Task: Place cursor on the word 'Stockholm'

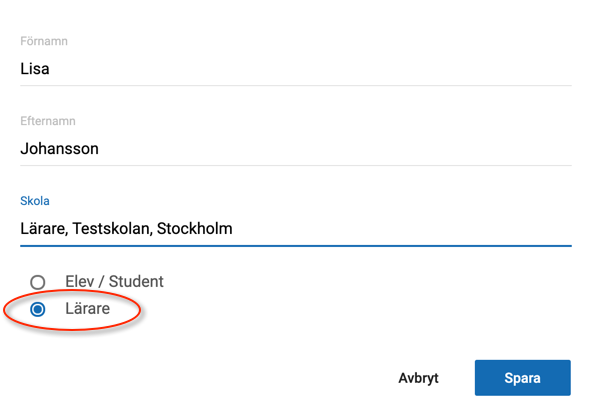Action: 194,229
